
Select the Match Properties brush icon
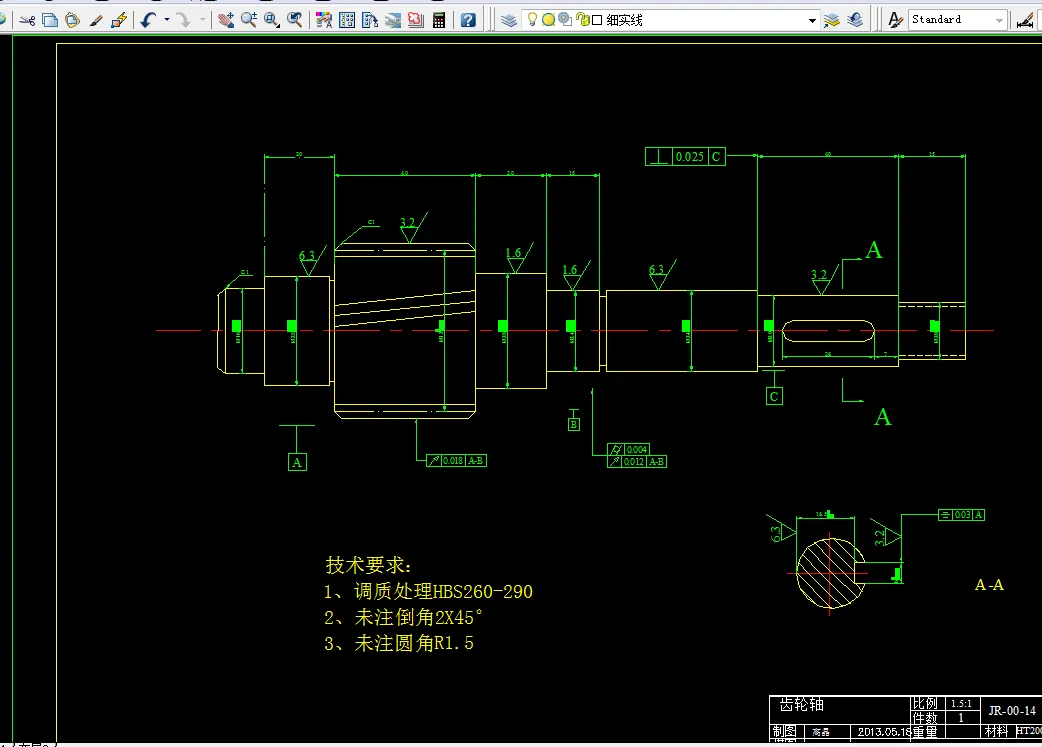(x=96, y=20)
